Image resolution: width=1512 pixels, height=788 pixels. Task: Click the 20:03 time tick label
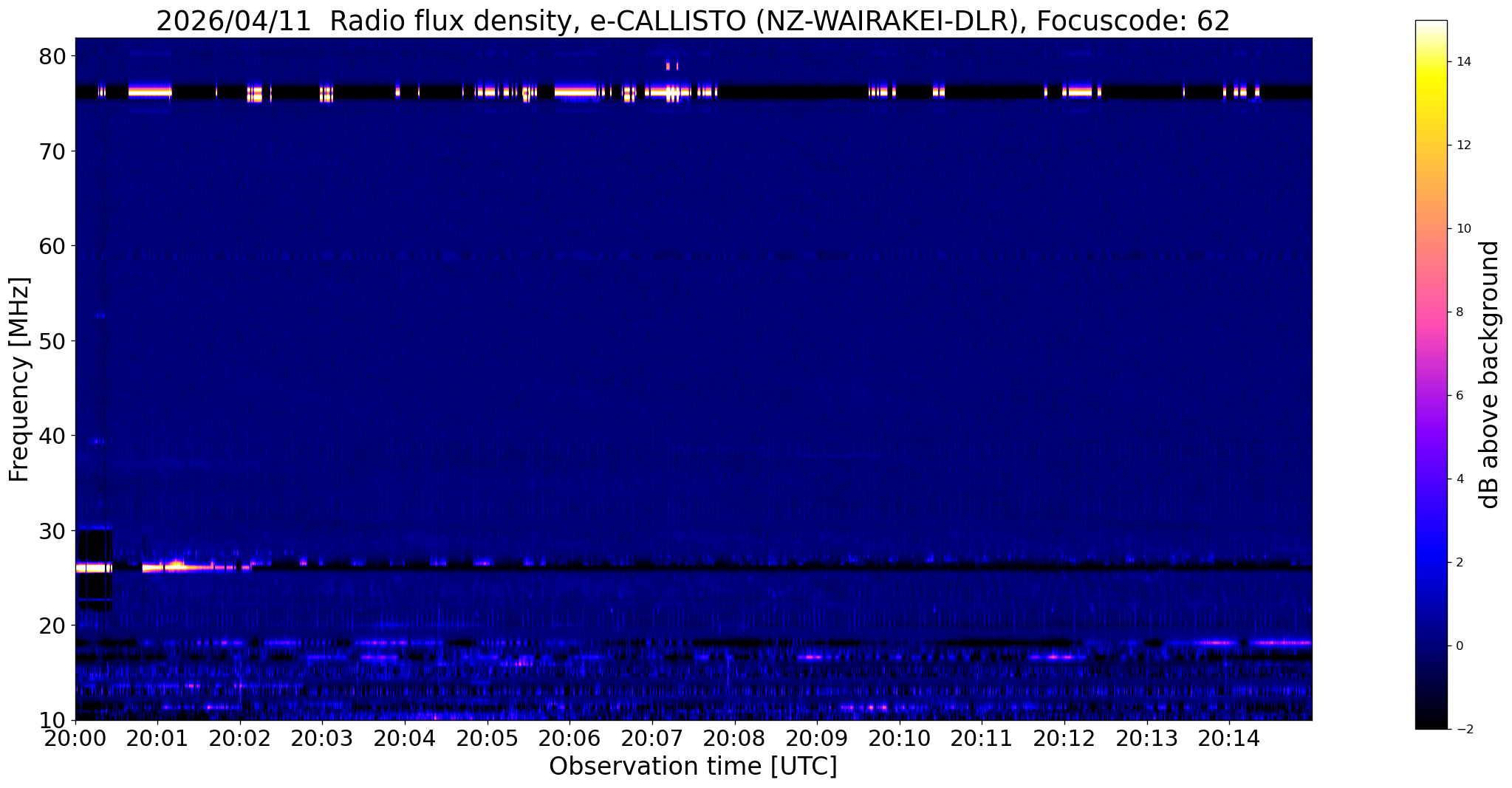pos(322,739)
